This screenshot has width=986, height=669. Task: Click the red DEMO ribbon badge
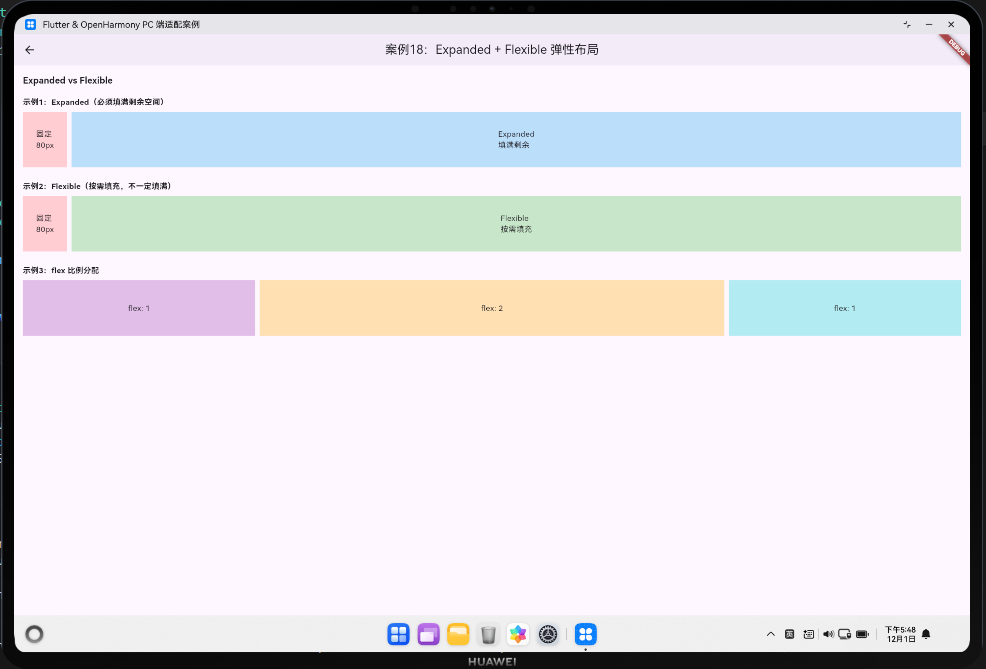(x=953, y=46)
